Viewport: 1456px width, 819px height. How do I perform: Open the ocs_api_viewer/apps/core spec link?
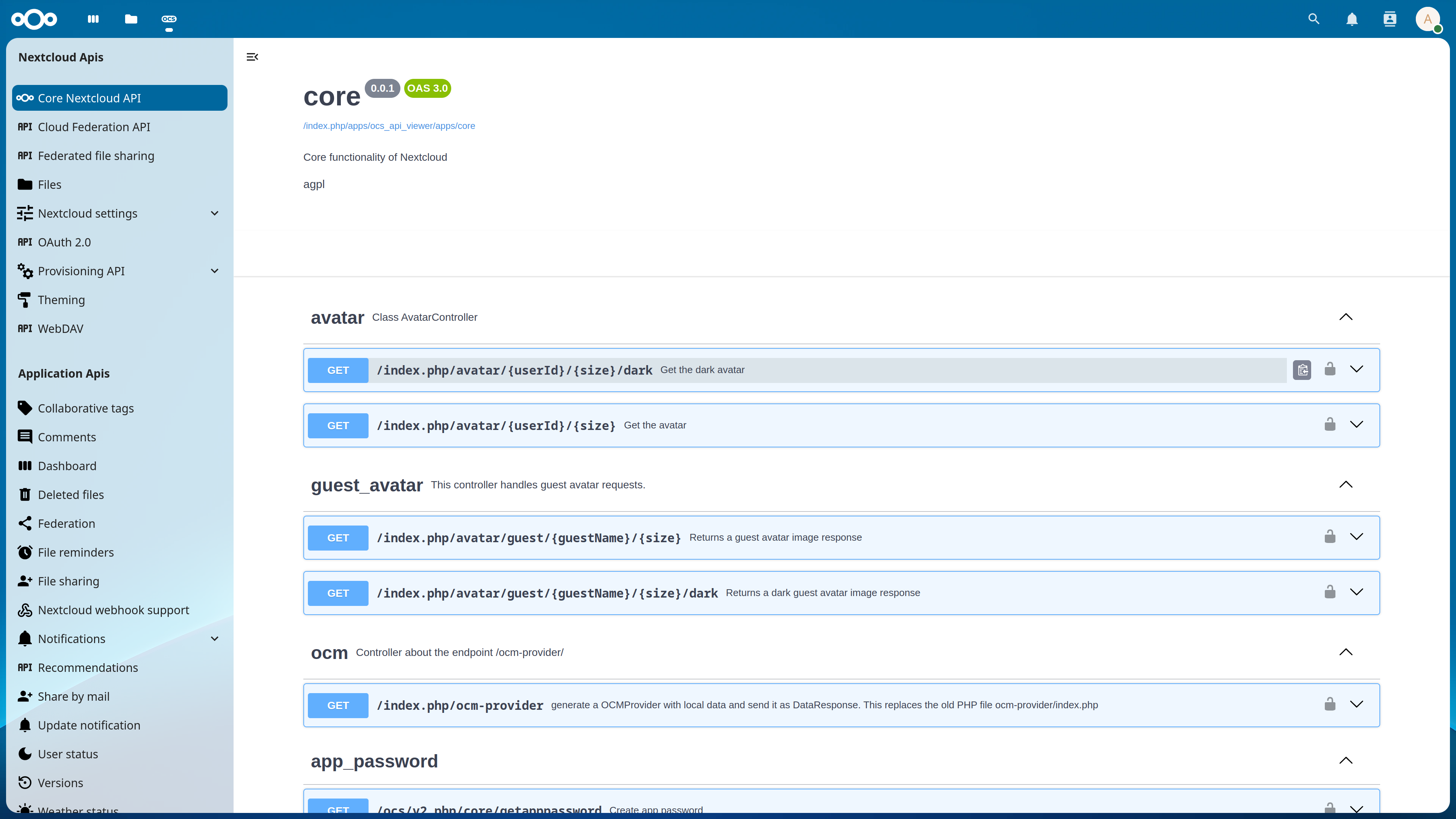click(389, 126)
